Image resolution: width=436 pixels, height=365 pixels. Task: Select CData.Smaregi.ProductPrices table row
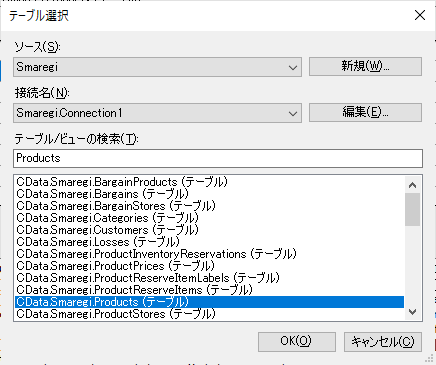(x=209, y=266)
